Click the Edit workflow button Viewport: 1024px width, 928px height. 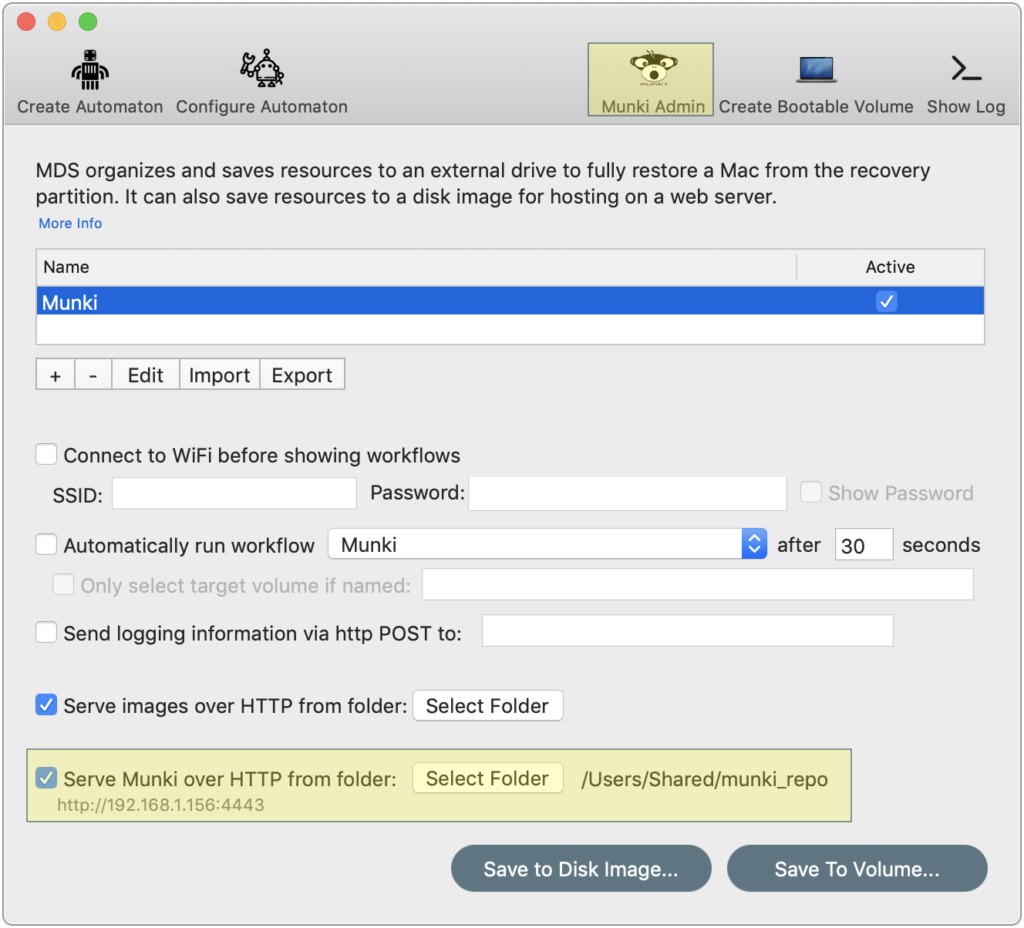[146, 375]
